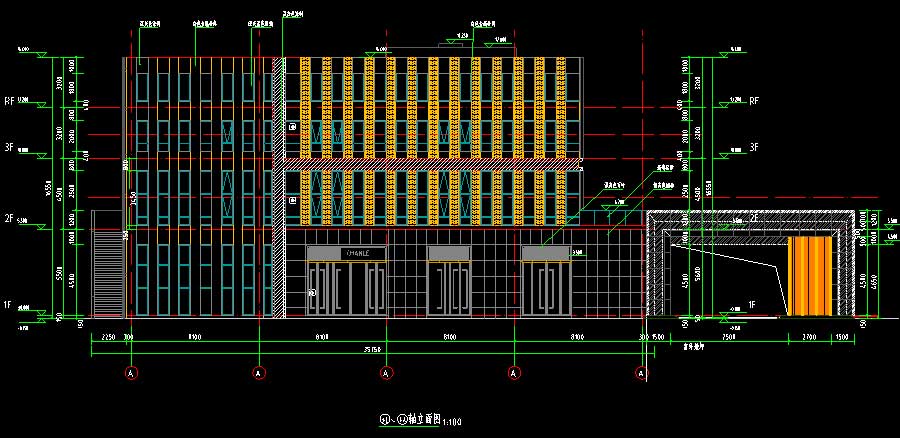The height and width of the screenshot is (438, 900).
Task: Select the orange gate door panel
Action: click(x=811, y=275)
